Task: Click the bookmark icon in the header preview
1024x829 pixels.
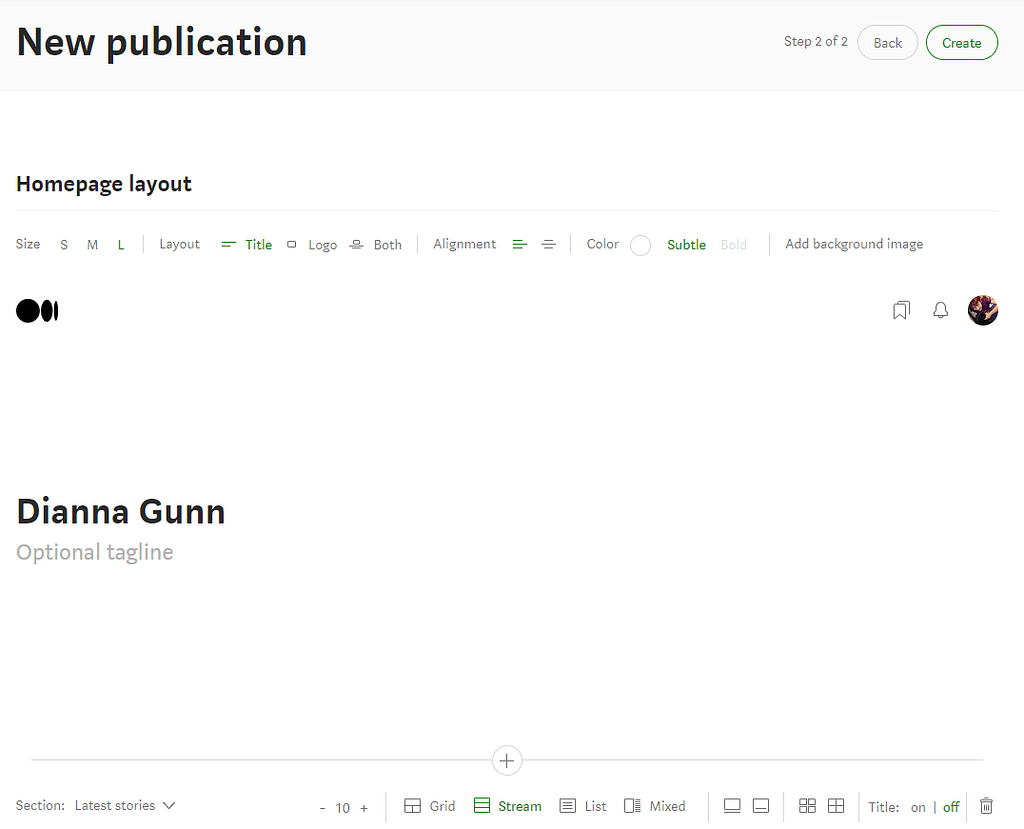Action: pyautogui.click(x=901, y=310)
